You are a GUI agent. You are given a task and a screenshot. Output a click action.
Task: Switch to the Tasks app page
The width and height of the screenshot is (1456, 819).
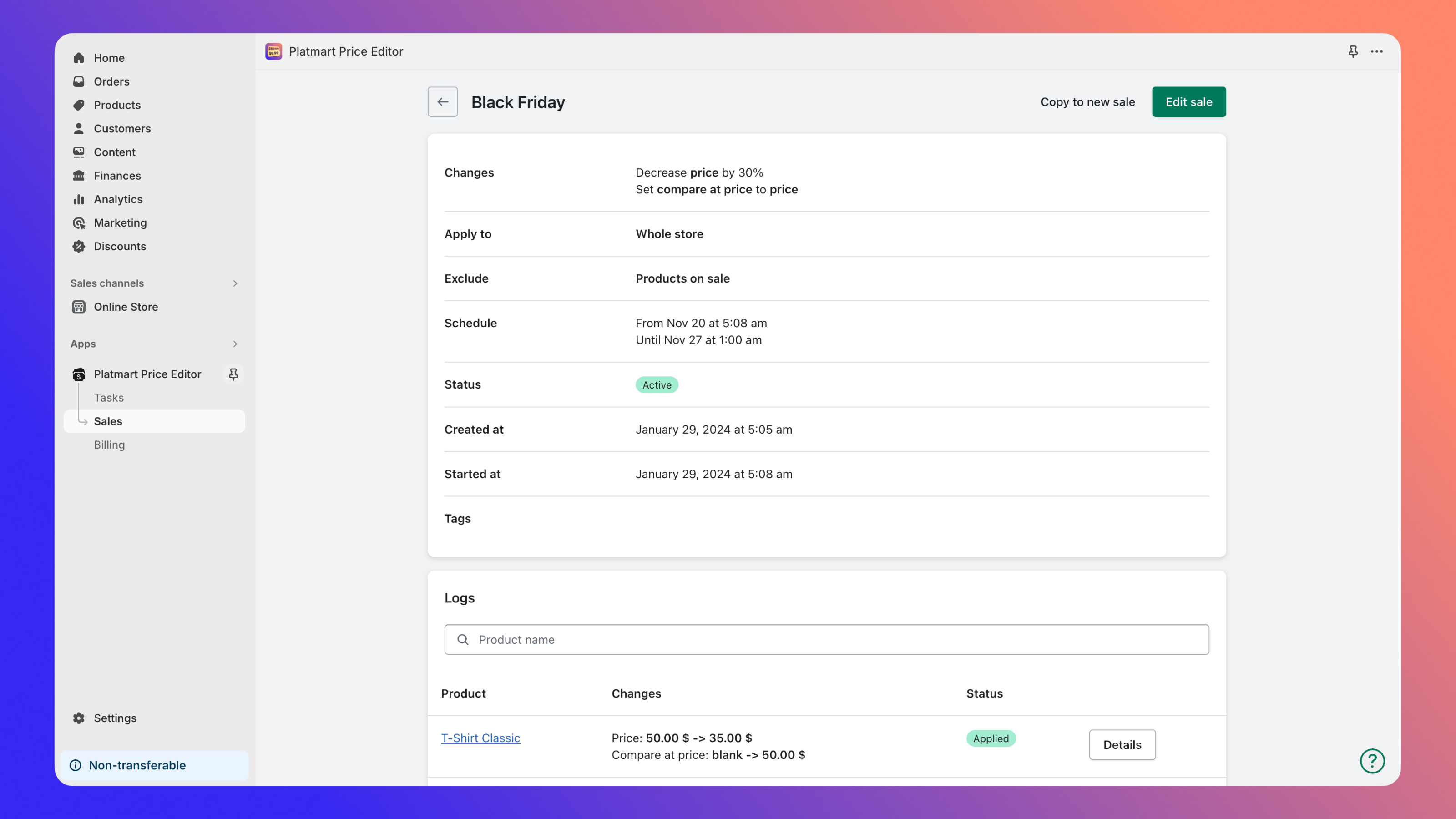109,397
